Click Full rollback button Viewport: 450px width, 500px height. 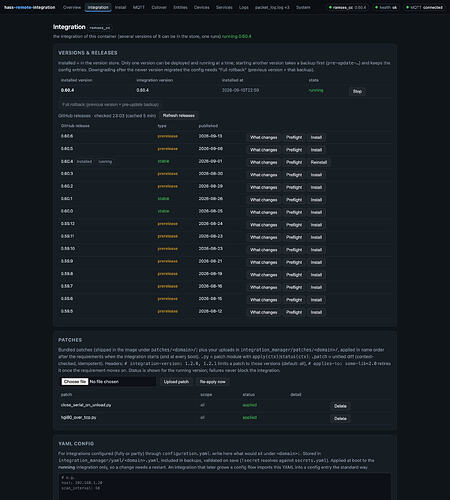click(110, 105)
